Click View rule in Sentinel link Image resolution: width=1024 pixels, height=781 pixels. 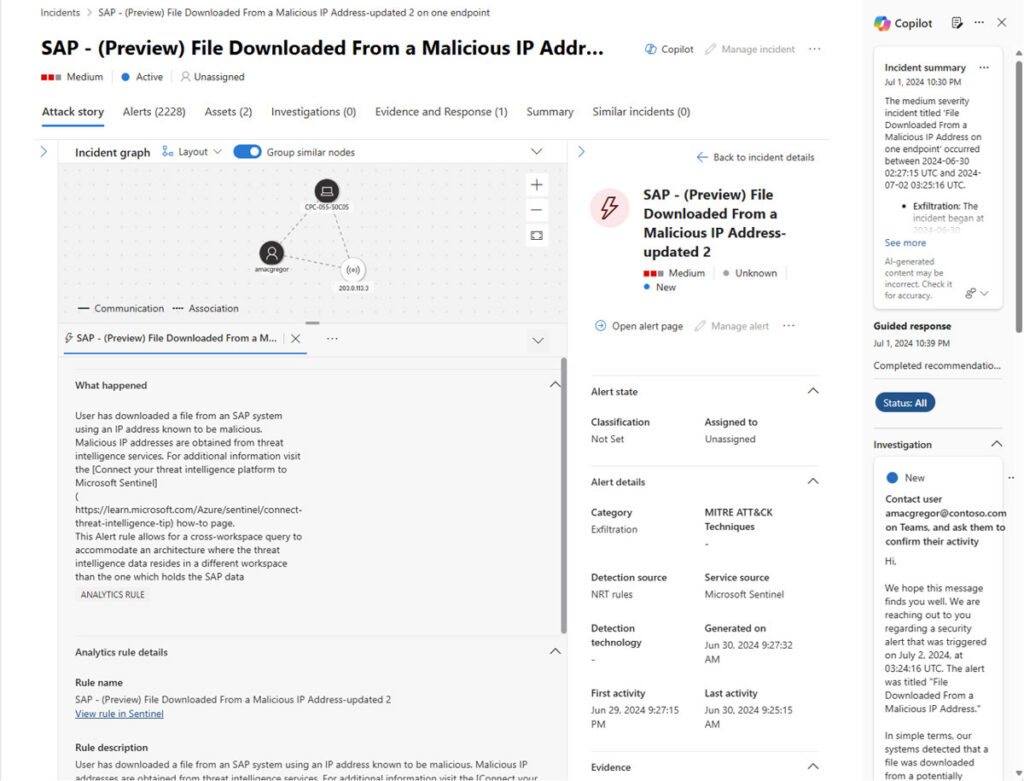point(119,714)
